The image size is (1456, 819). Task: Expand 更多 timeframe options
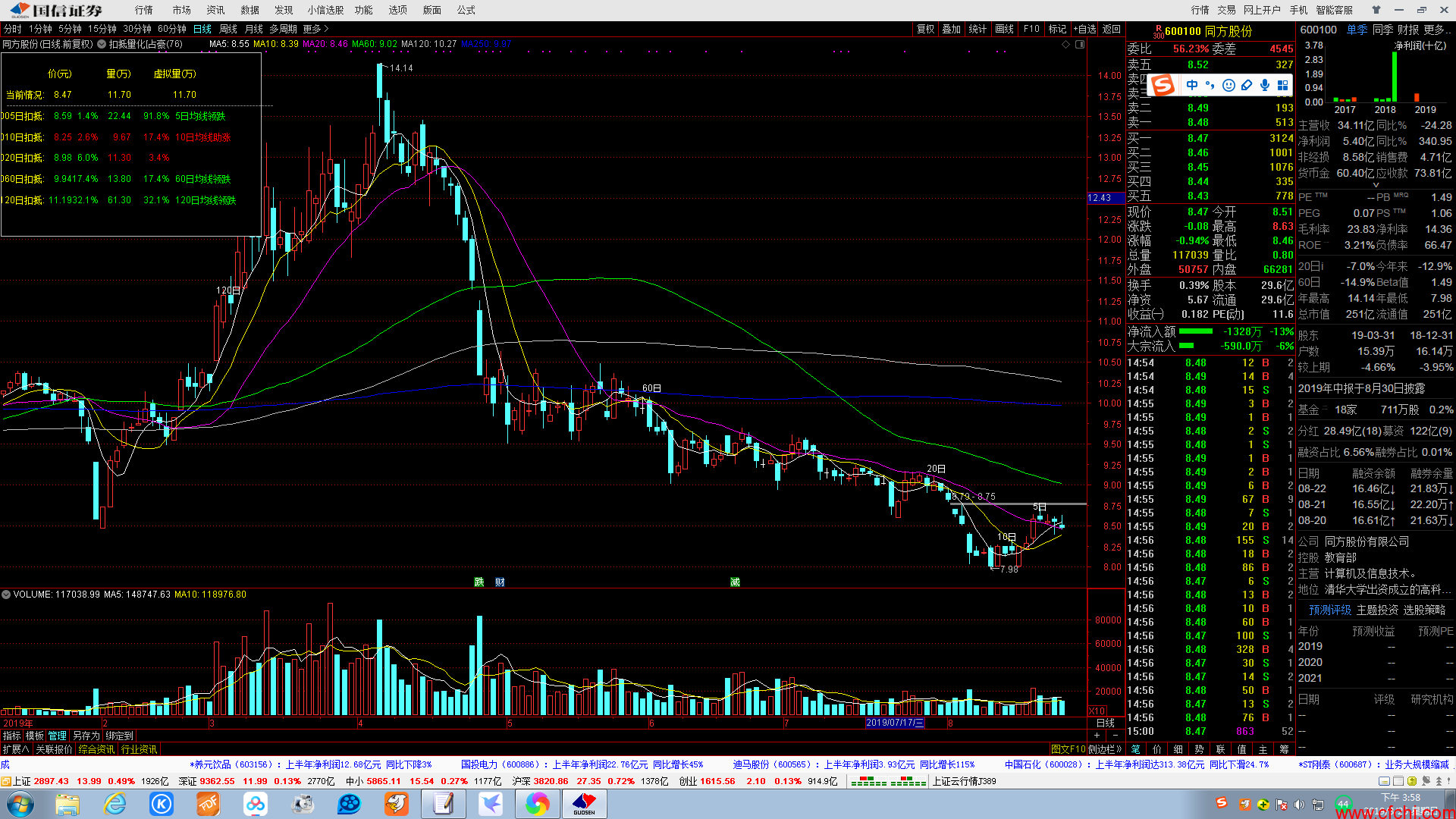[x=315, y=29]
